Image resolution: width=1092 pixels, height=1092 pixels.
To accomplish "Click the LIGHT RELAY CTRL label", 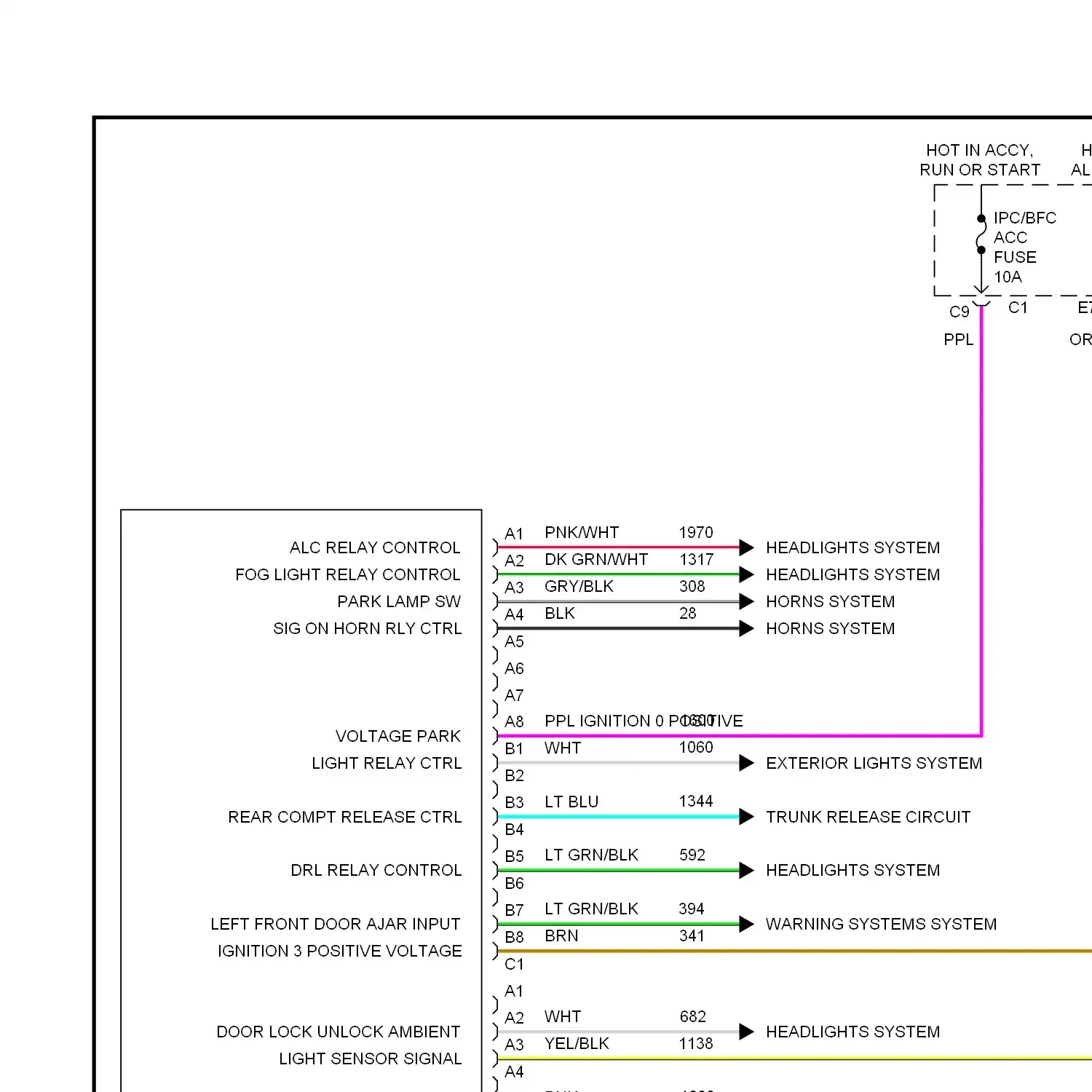I will pyautogui.click(x=387, y=763).
